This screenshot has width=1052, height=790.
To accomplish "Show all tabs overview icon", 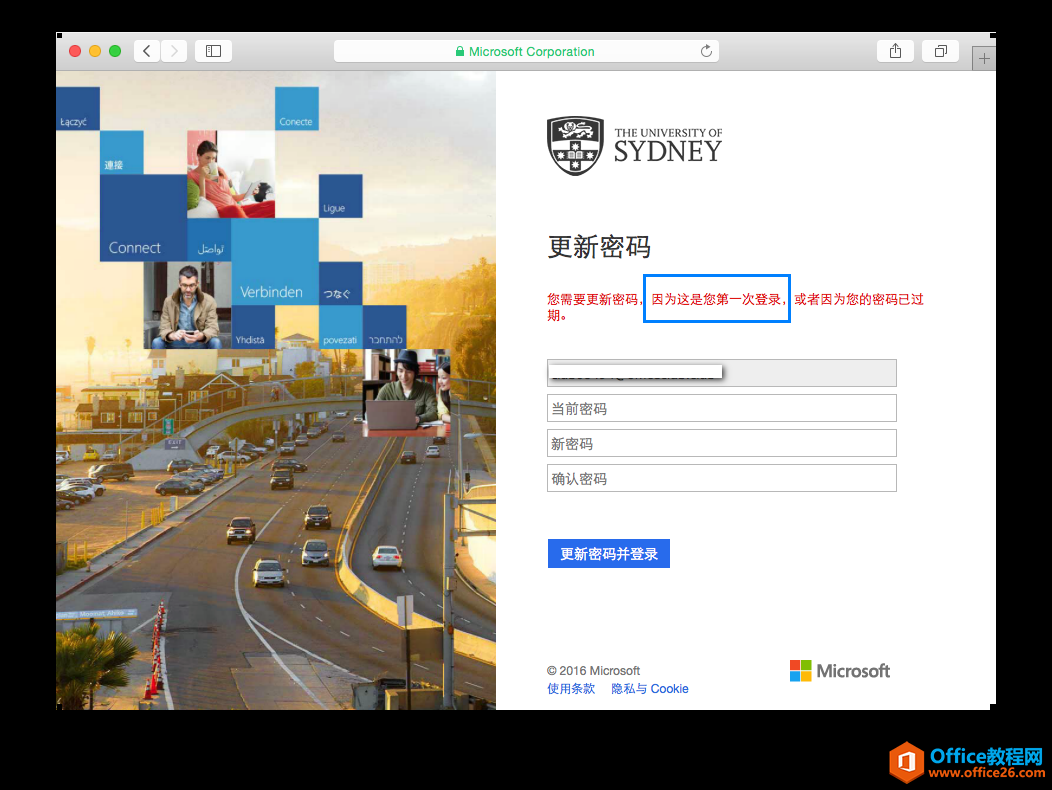I will (x=940, y=51).
